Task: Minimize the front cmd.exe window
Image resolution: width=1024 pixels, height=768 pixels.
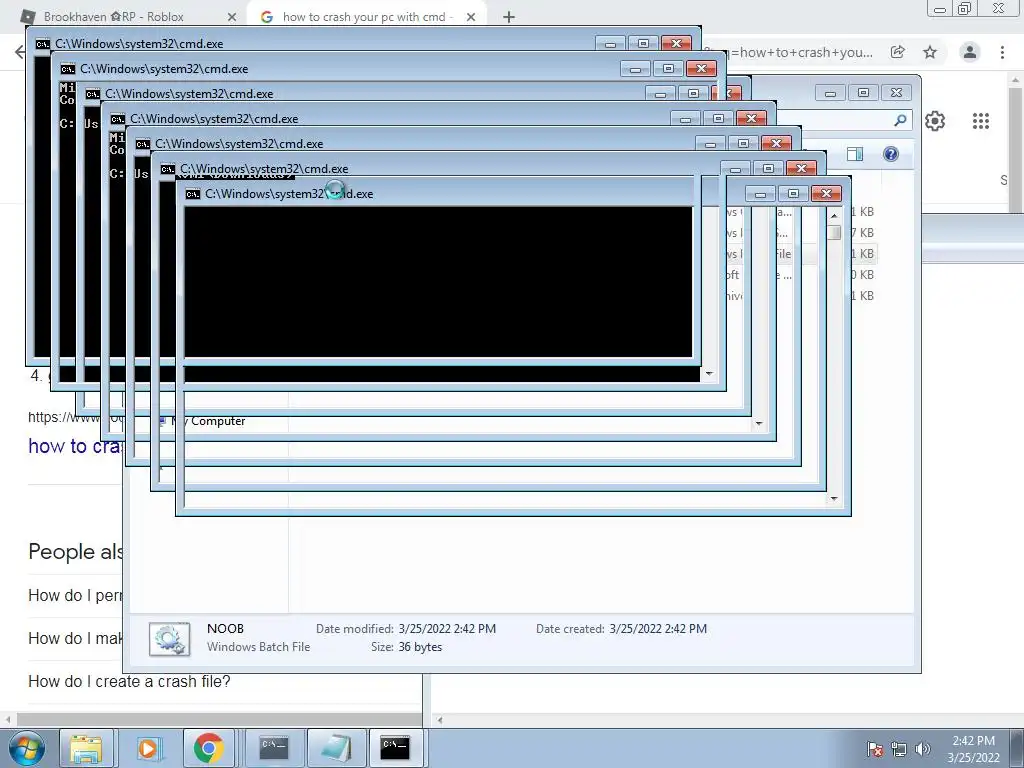Action: (x=760, y=194)
